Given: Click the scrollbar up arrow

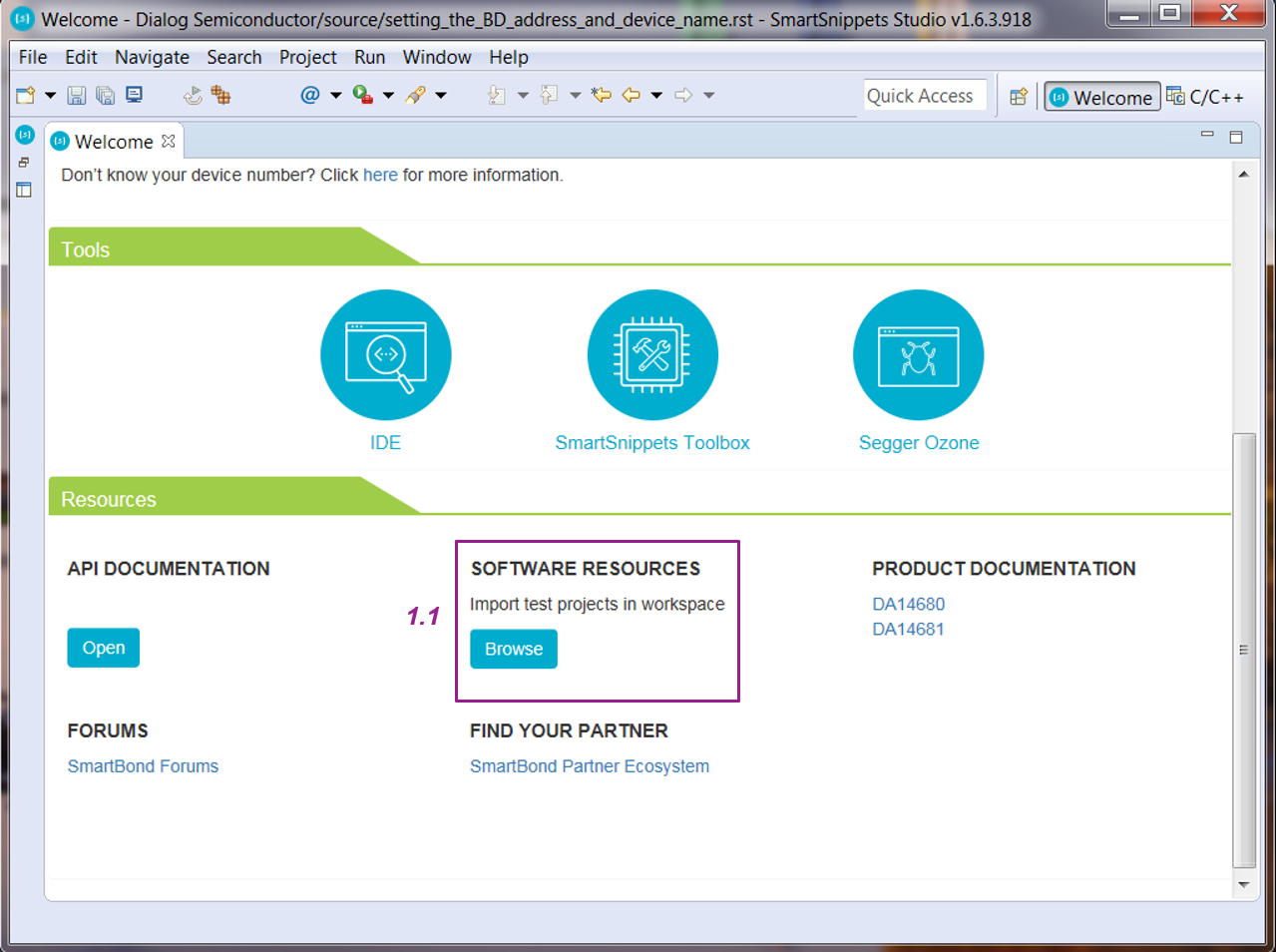Looking at the screenshot, I should click(x=1243, y=175).
